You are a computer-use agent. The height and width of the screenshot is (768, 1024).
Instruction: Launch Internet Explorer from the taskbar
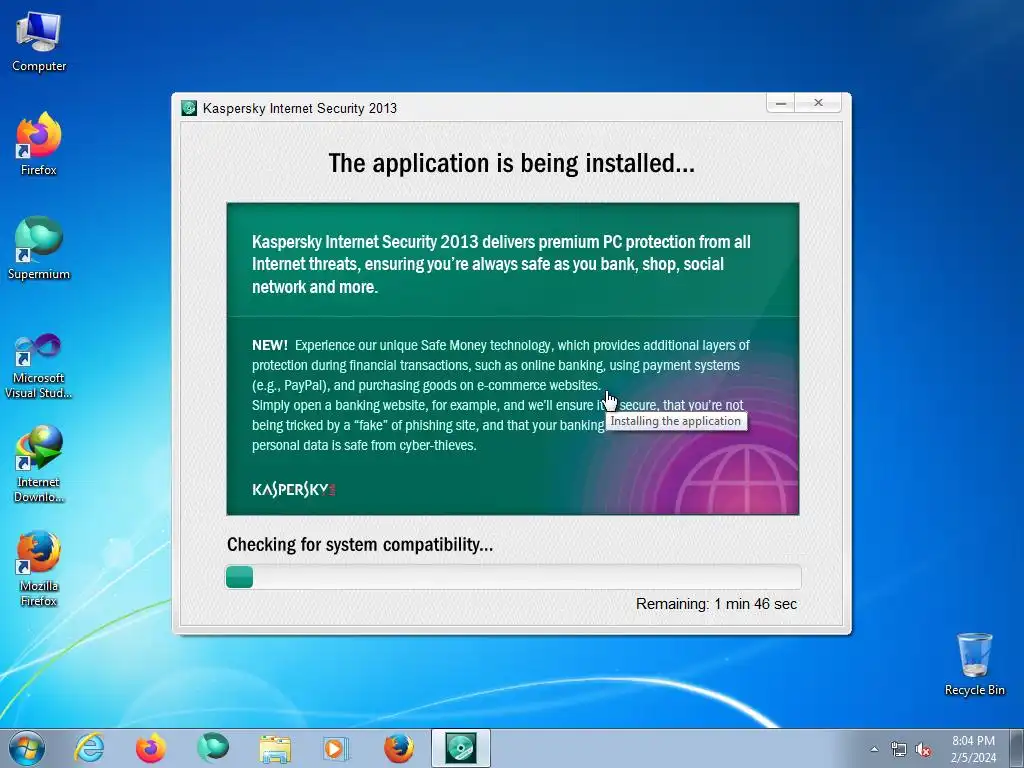tap(89, 748)
